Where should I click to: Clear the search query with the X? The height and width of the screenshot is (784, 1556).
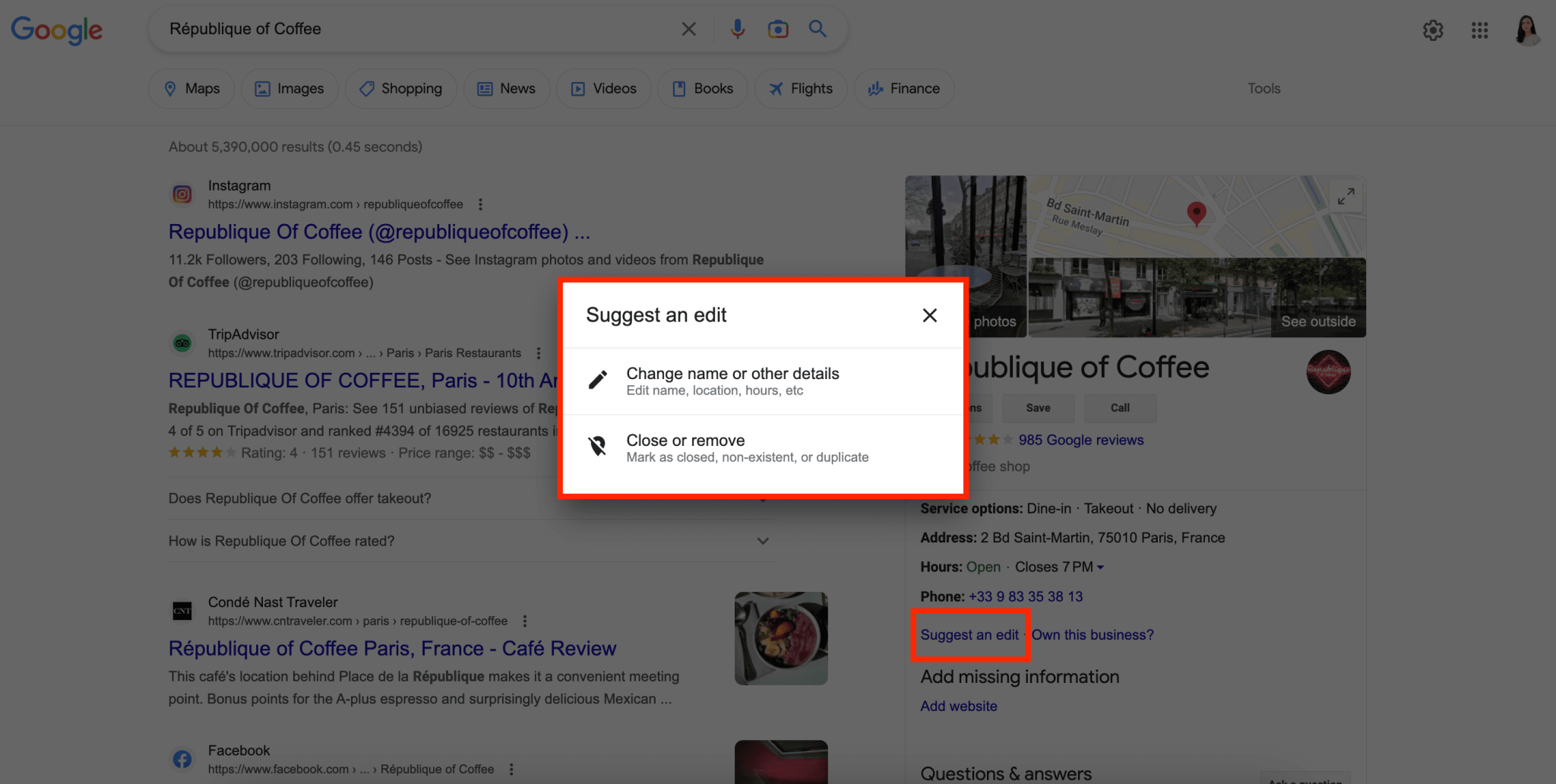coord(688,28)
